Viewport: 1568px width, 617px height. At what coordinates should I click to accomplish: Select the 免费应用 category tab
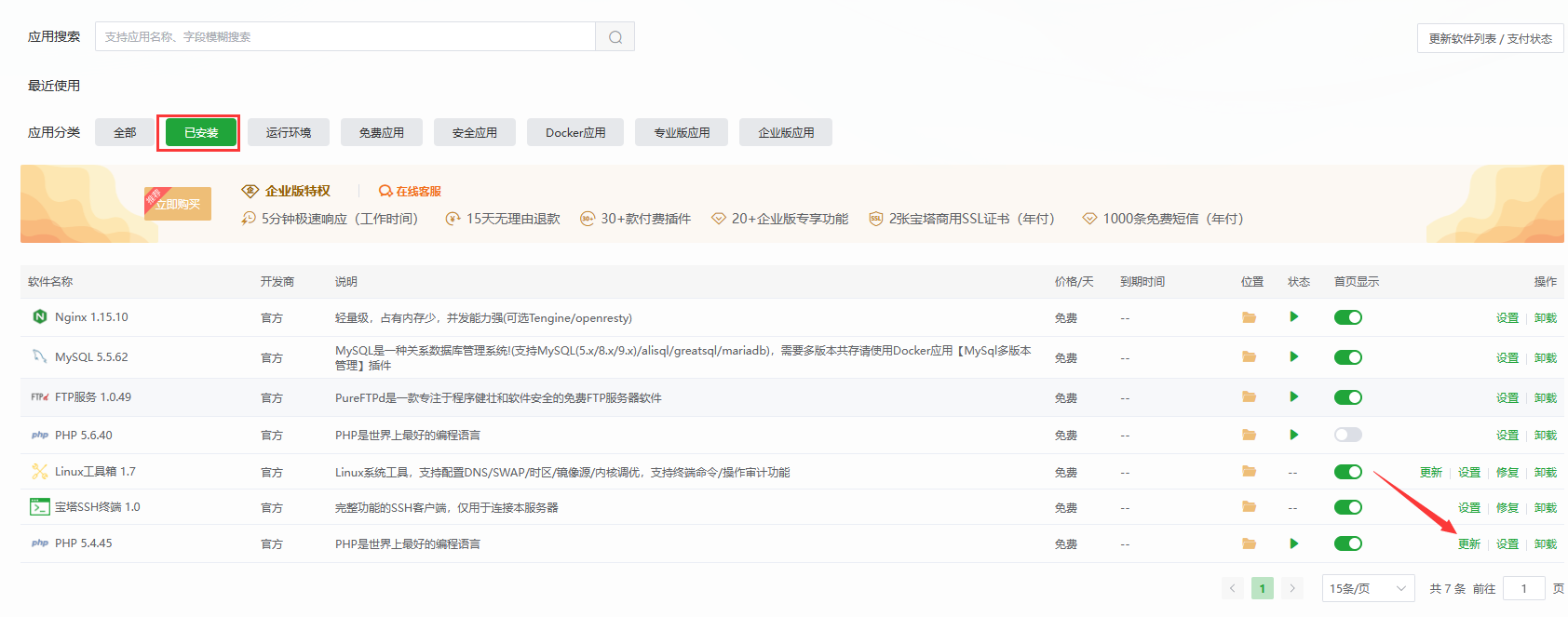[382, 132]
